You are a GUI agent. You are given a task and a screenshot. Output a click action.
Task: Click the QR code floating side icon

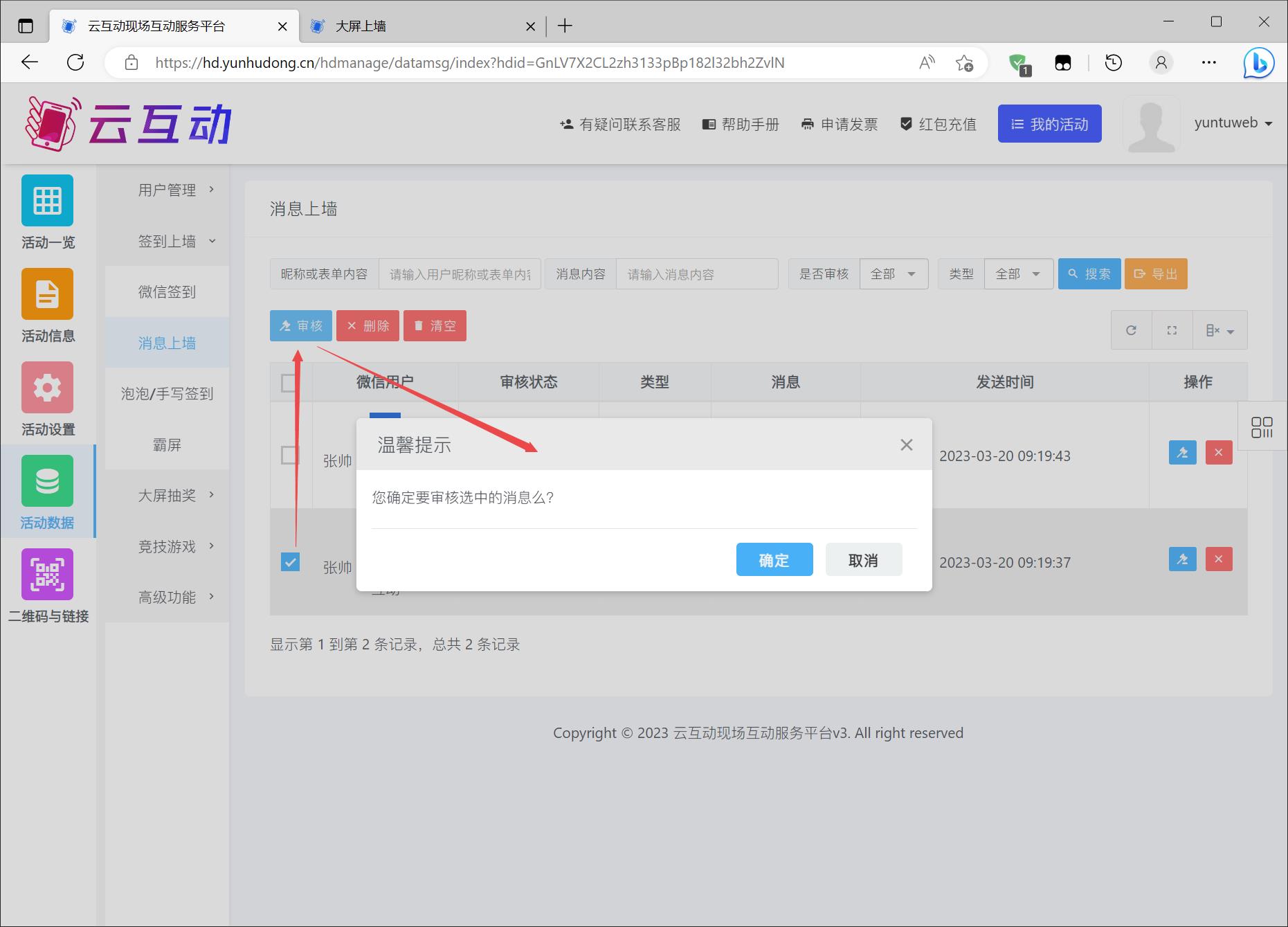point(1262,427)
